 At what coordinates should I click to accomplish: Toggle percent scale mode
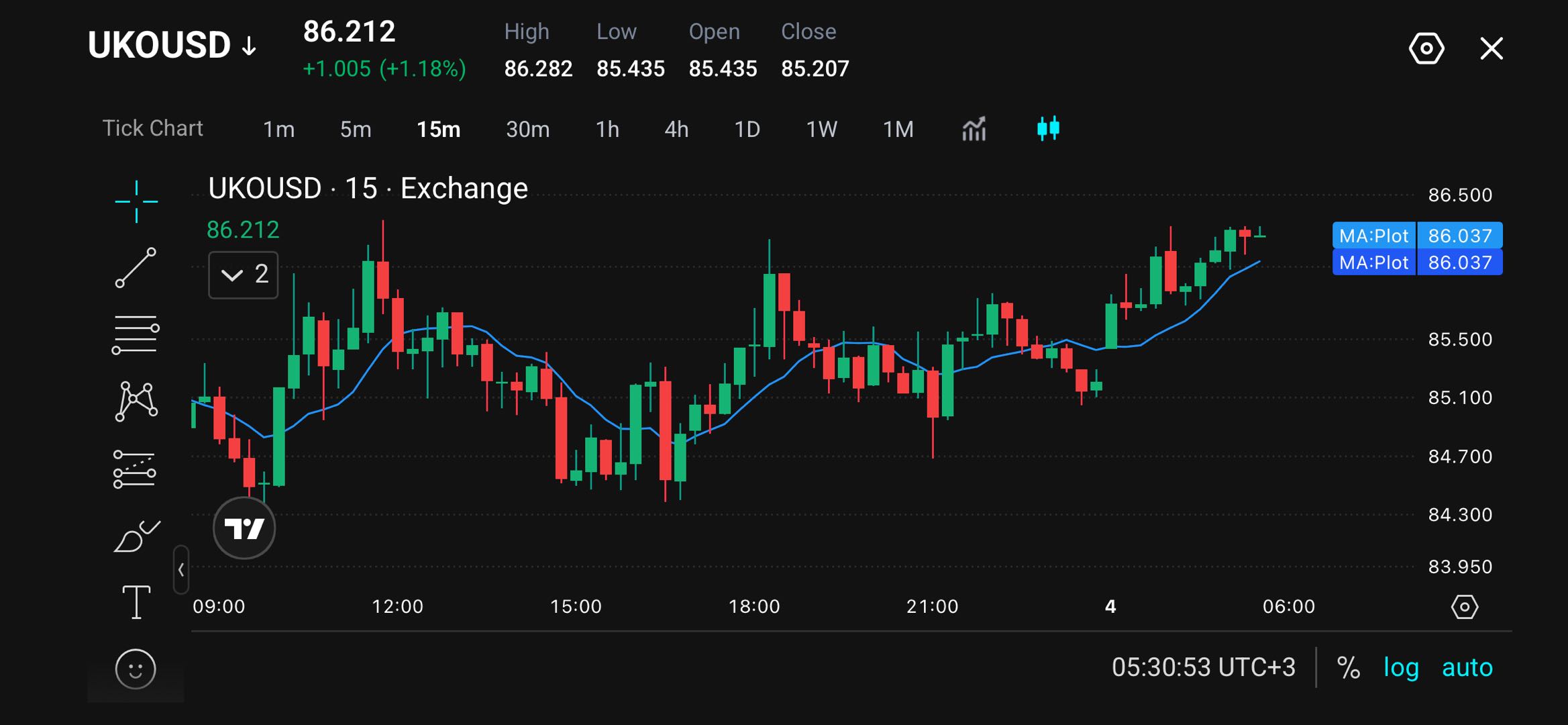point(1349,668)
